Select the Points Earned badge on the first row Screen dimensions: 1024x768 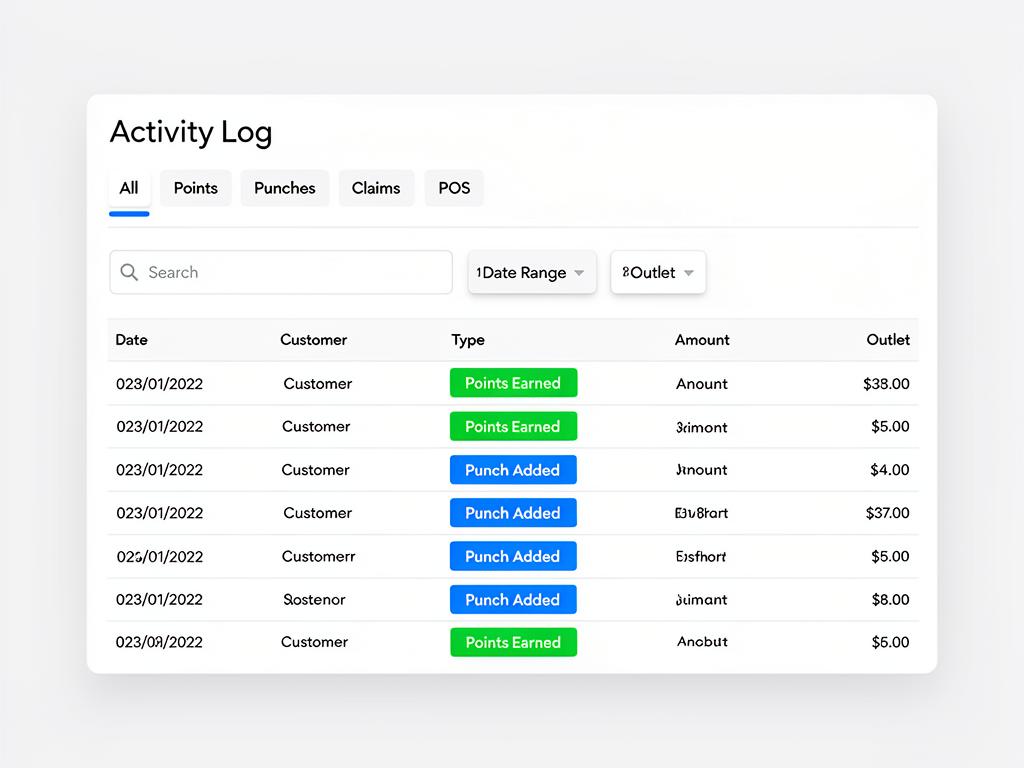pos(513,383)
